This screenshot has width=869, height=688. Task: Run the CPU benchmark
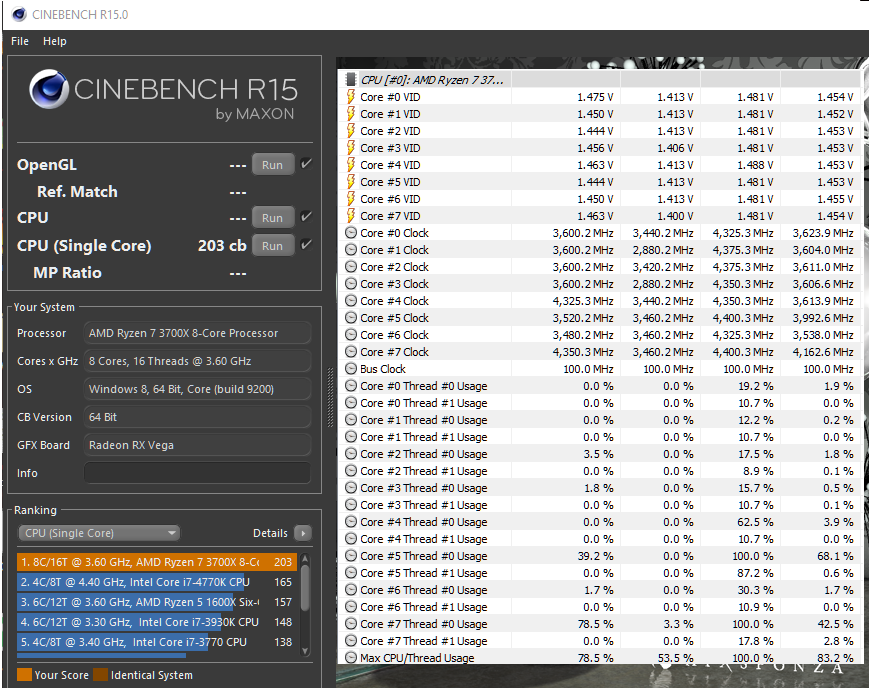pyautogui.click(x=273, y=218)
